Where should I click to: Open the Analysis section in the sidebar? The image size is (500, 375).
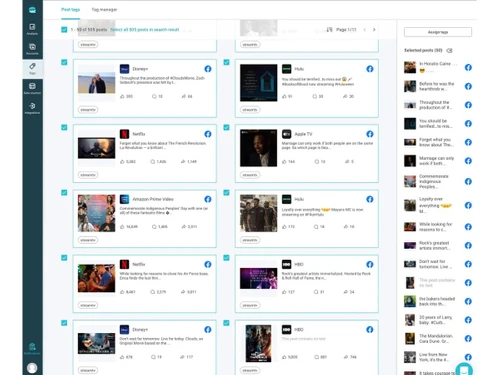[32, 29]
